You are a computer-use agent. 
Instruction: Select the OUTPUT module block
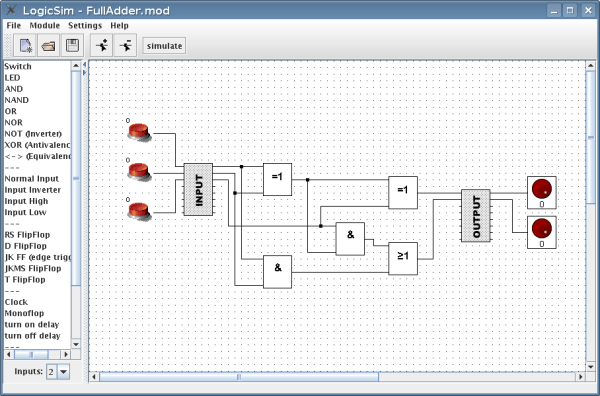click(x=476, y=216)
